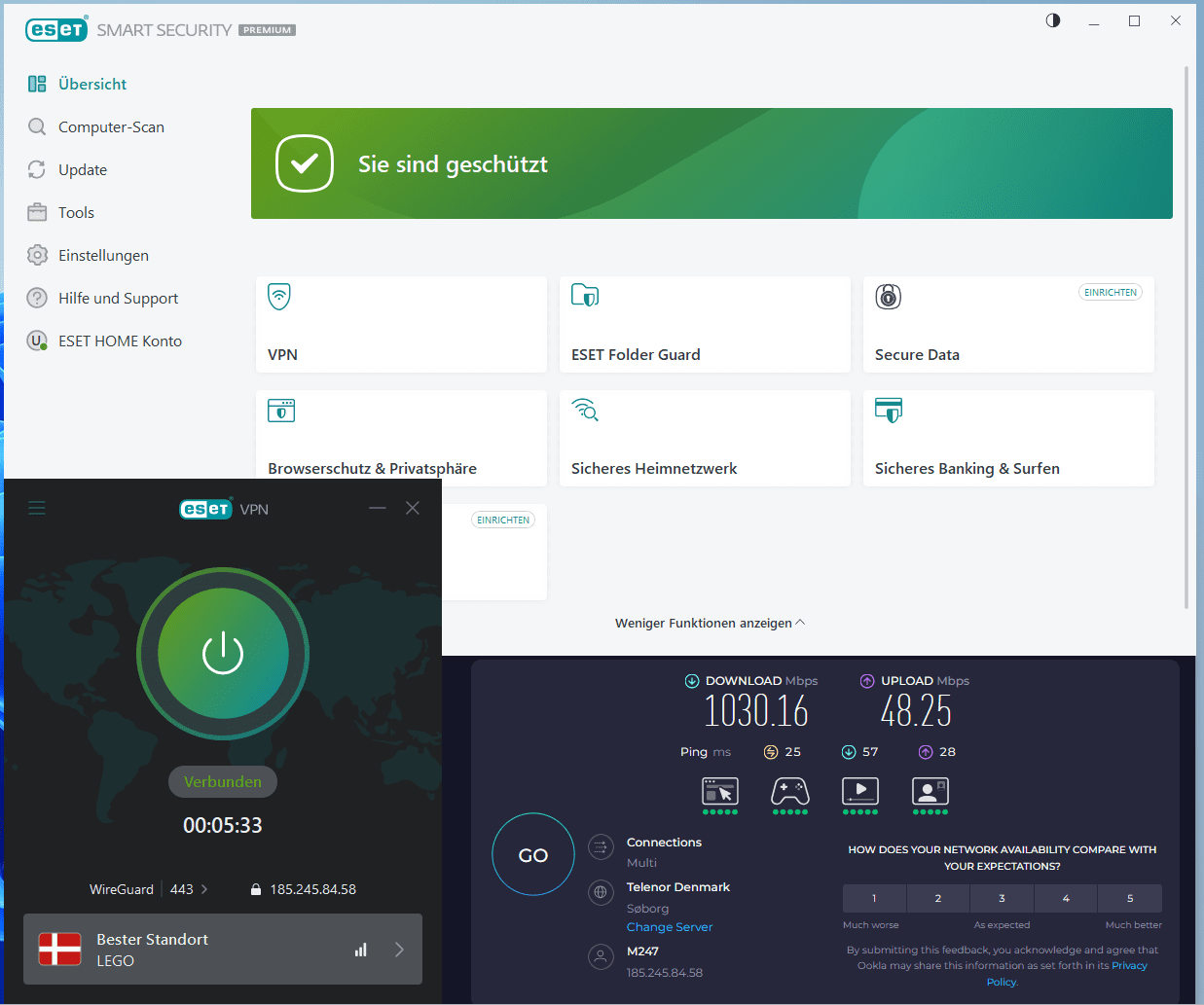Click the lock icon beside VPN IP
The image size is (1204, 1005).
coord(256,889)
